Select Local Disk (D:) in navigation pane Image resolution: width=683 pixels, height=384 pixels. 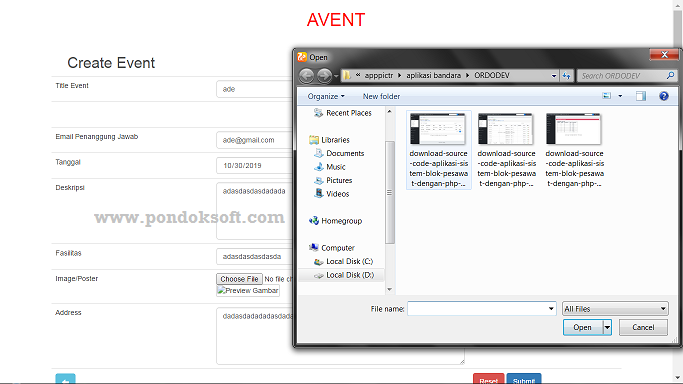(x=344, y=275)
